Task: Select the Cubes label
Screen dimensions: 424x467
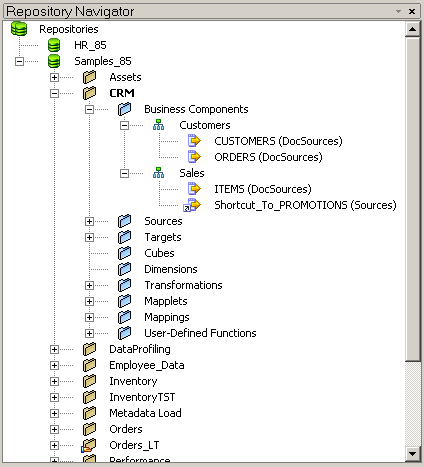Action: click(159, 253)
